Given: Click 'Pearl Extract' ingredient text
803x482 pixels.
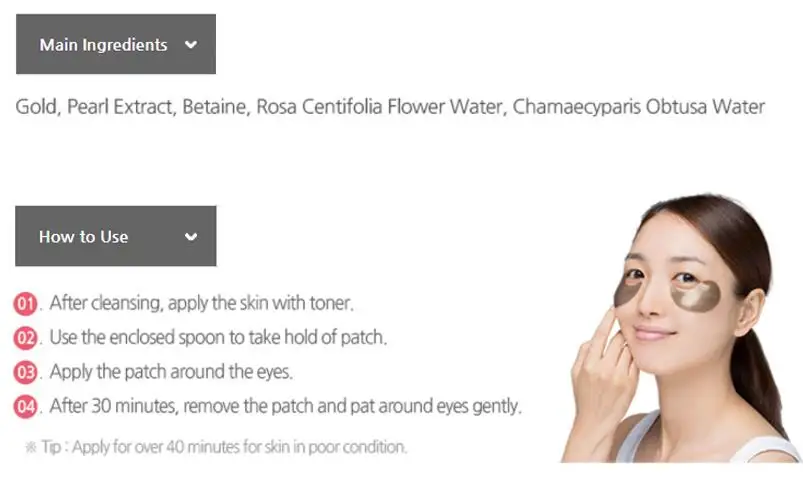Looking at the screenshot, I should [x=121, y=107].
